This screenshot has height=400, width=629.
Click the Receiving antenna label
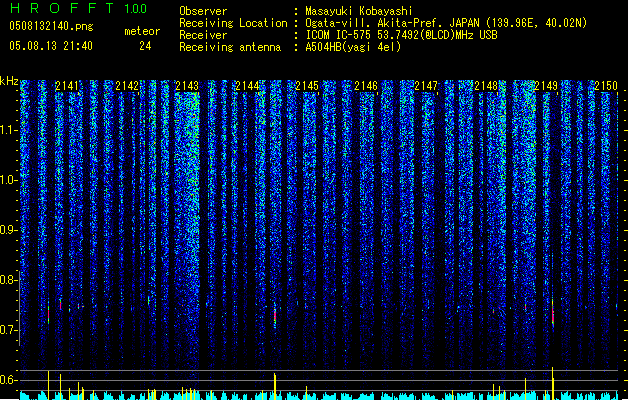(230, 47)
